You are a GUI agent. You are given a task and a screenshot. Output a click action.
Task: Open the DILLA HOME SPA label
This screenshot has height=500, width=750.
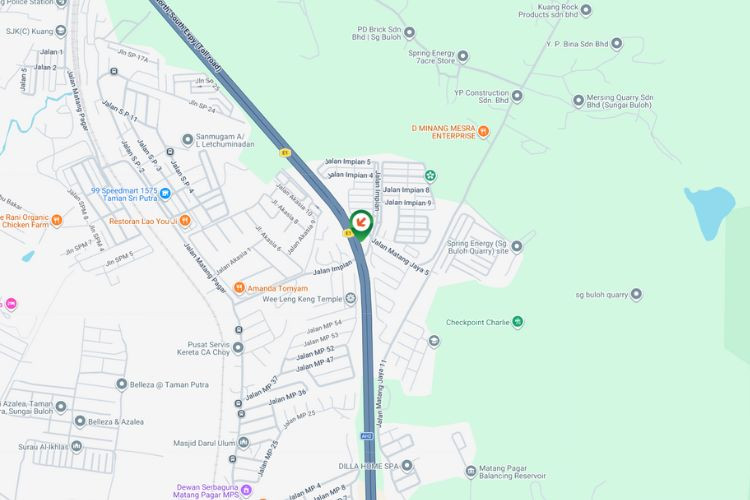click(368, 466)
